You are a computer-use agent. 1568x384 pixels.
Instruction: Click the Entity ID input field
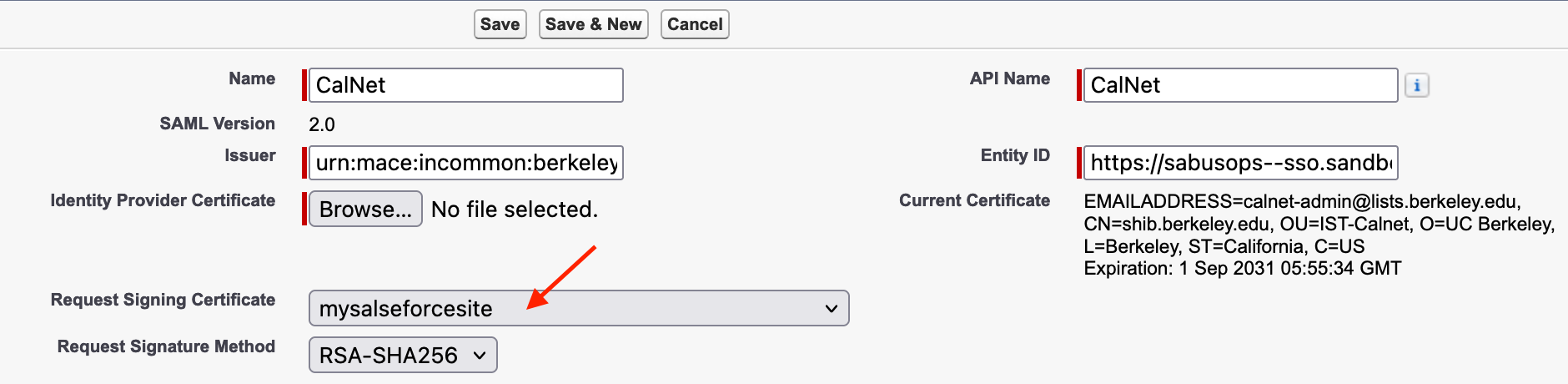(1239, 163)
